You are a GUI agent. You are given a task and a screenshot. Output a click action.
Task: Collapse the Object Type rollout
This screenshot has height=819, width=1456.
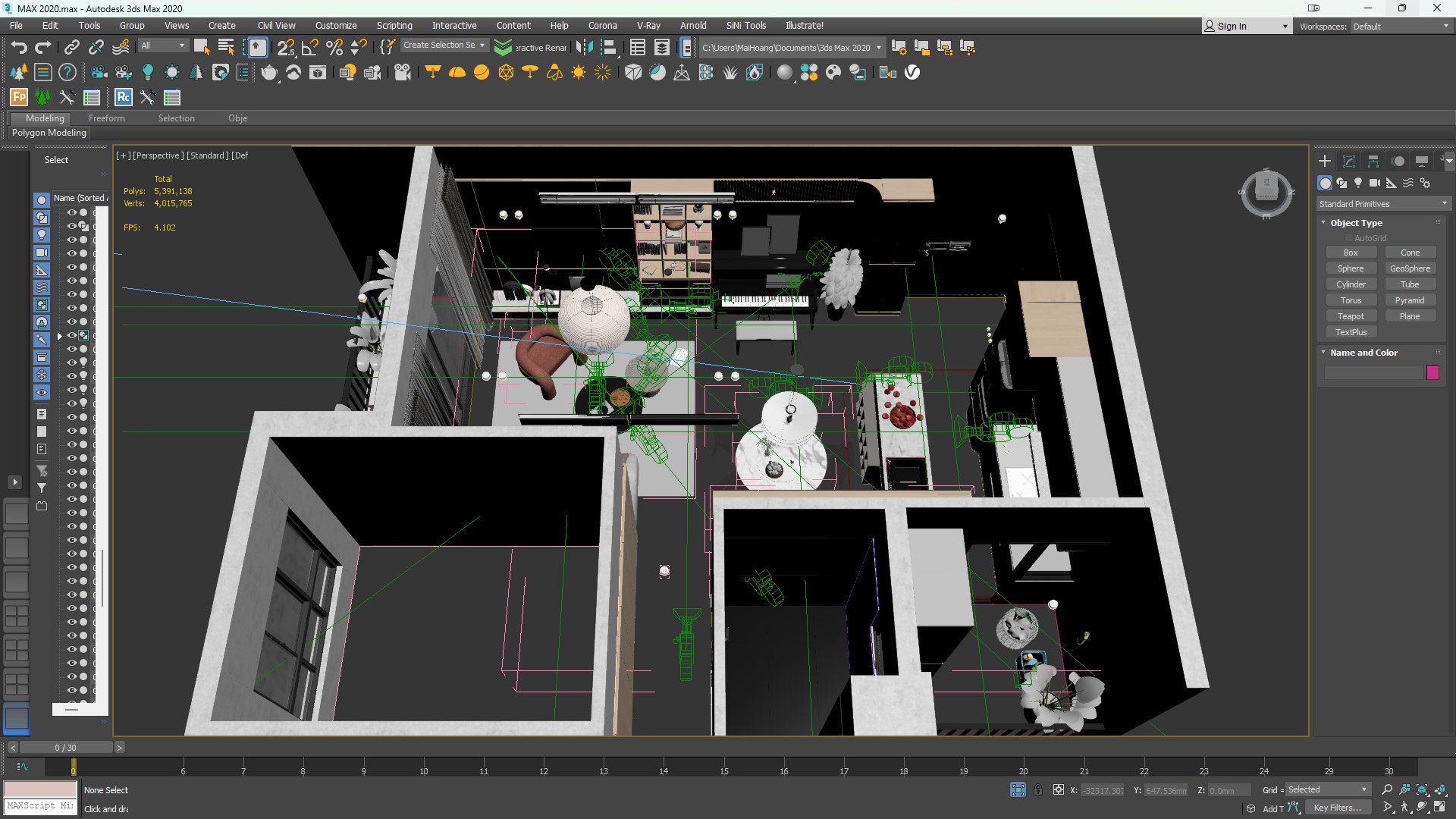point(1355,223)
